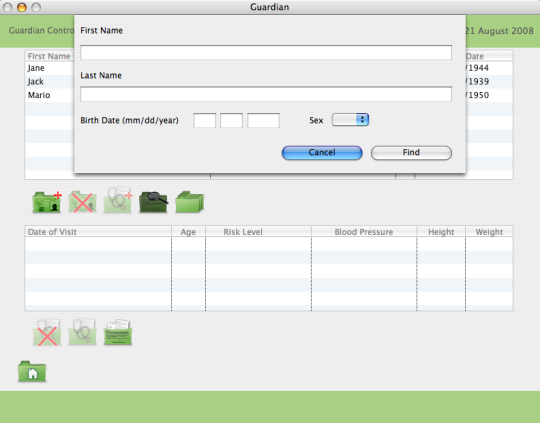Click the delete visit icon below visits table
This screenshot has width=540, height=423.
click(x=47, y=332)
